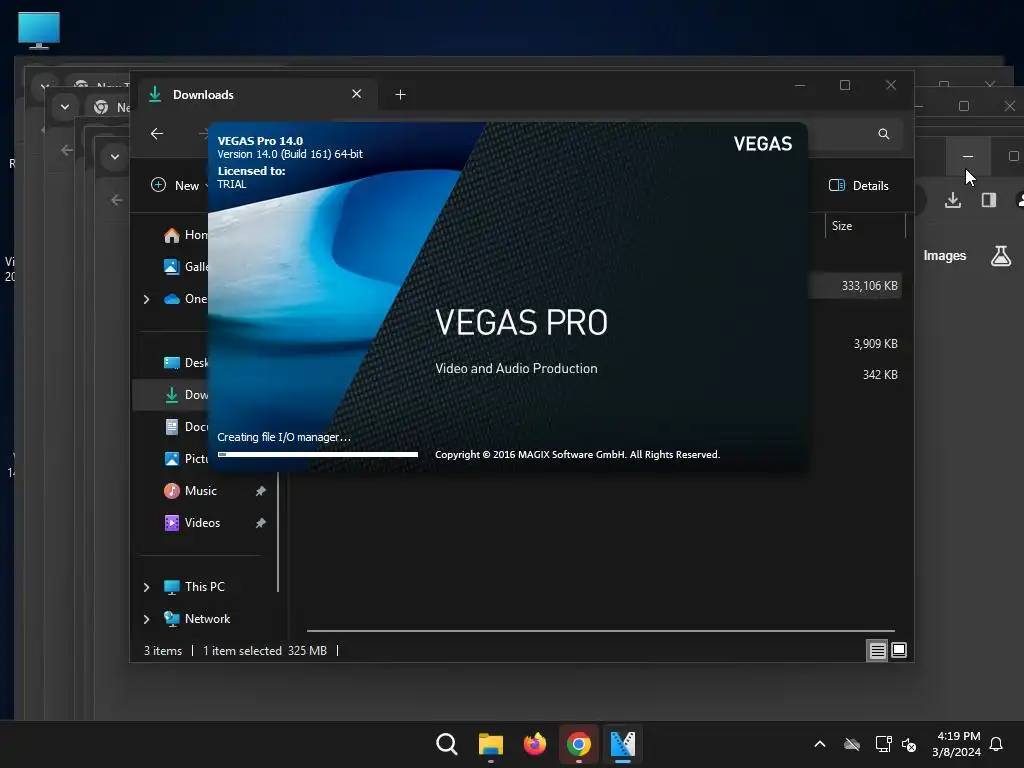The height and width of the screenshot is (768, 1024).
Task: Open Desktop in the navigation pane
Action: point(185,362)
